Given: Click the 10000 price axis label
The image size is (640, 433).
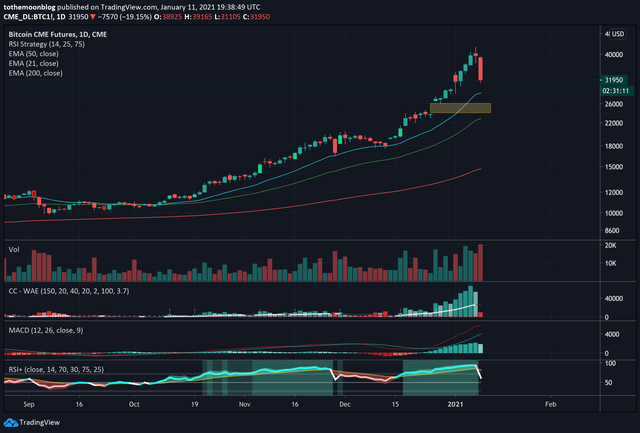Looking at the screenshot, I should click(614, 213).
